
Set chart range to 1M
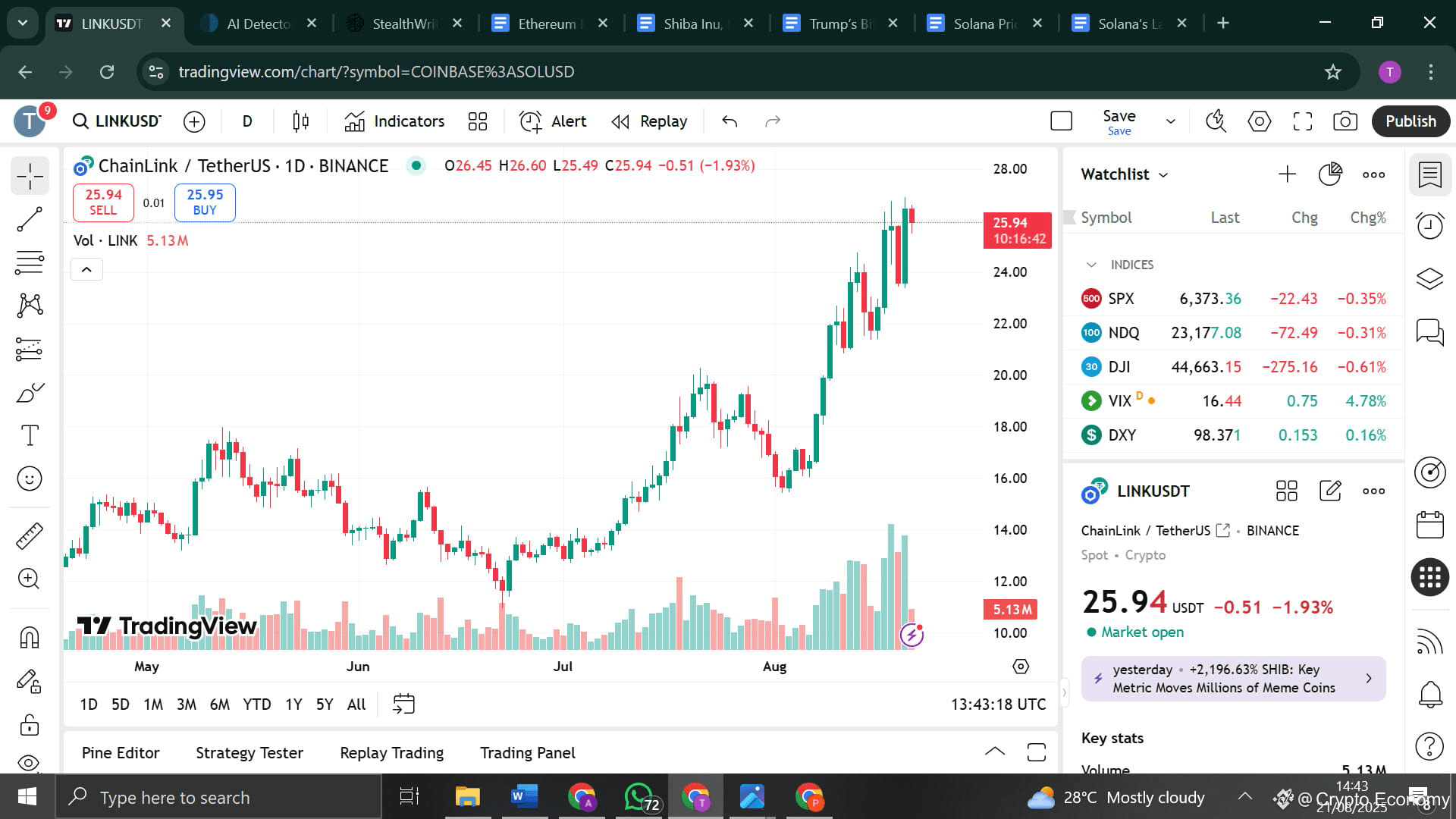pyautogui.click(x=153, y=704)
